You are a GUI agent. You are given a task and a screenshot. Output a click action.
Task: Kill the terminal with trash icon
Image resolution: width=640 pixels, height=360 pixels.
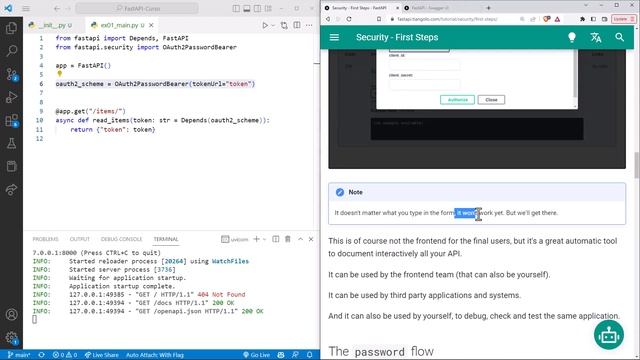click(x=288, y=239)
